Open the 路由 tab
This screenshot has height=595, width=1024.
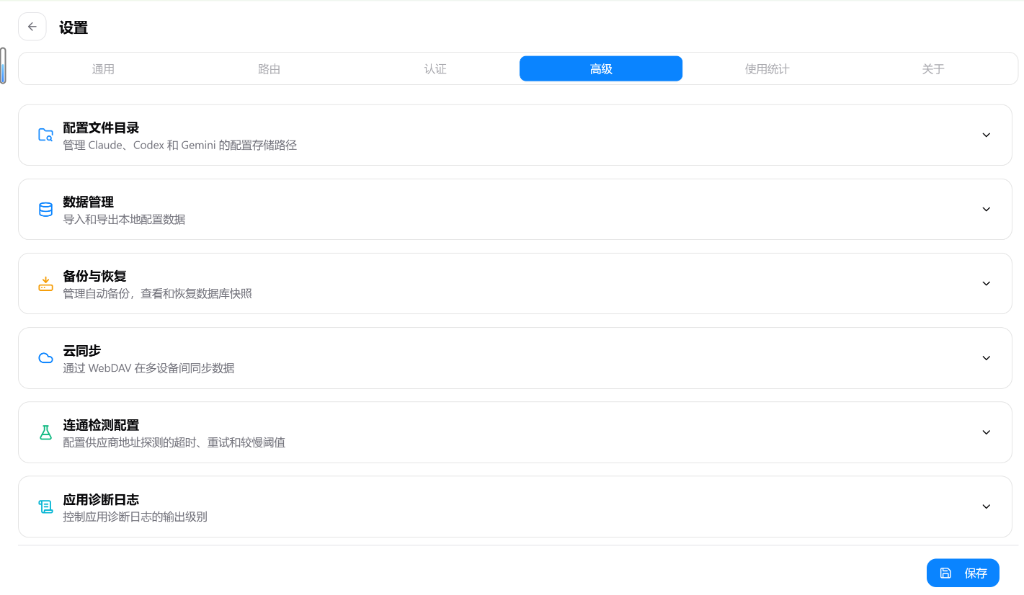[269, 69]
